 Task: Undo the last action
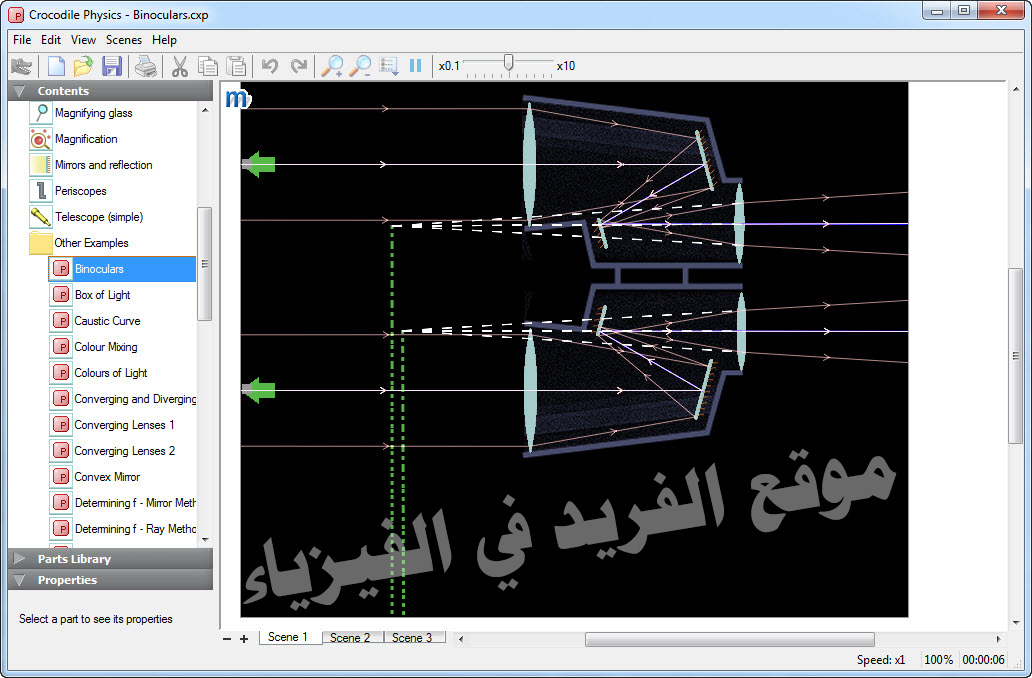(270, 66)
